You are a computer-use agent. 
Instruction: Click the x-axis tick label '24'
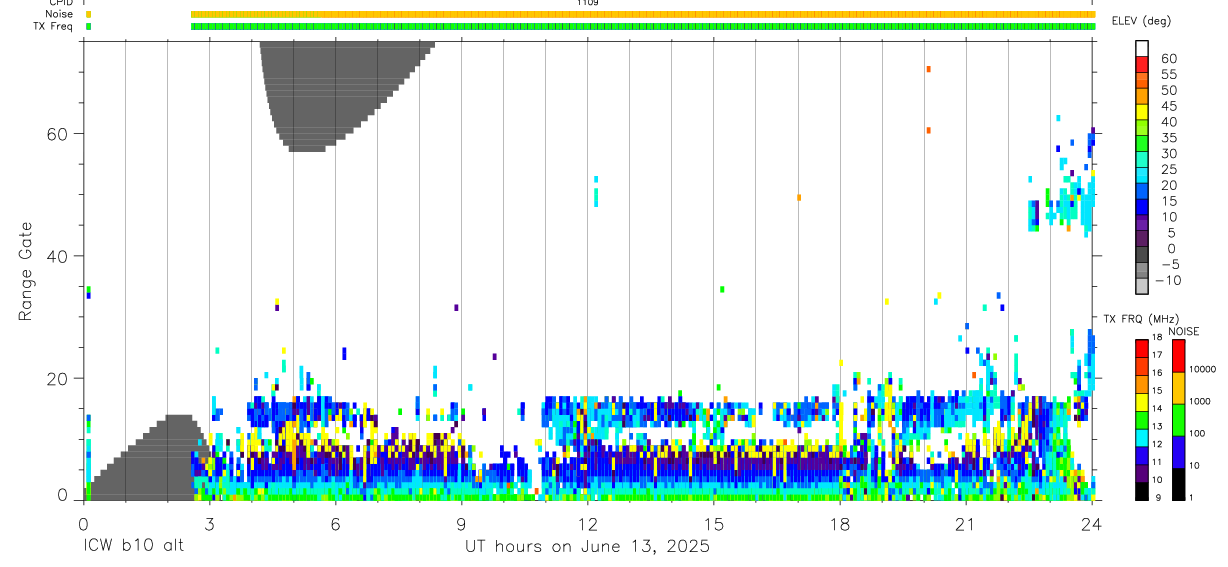tap(1092, 524)
